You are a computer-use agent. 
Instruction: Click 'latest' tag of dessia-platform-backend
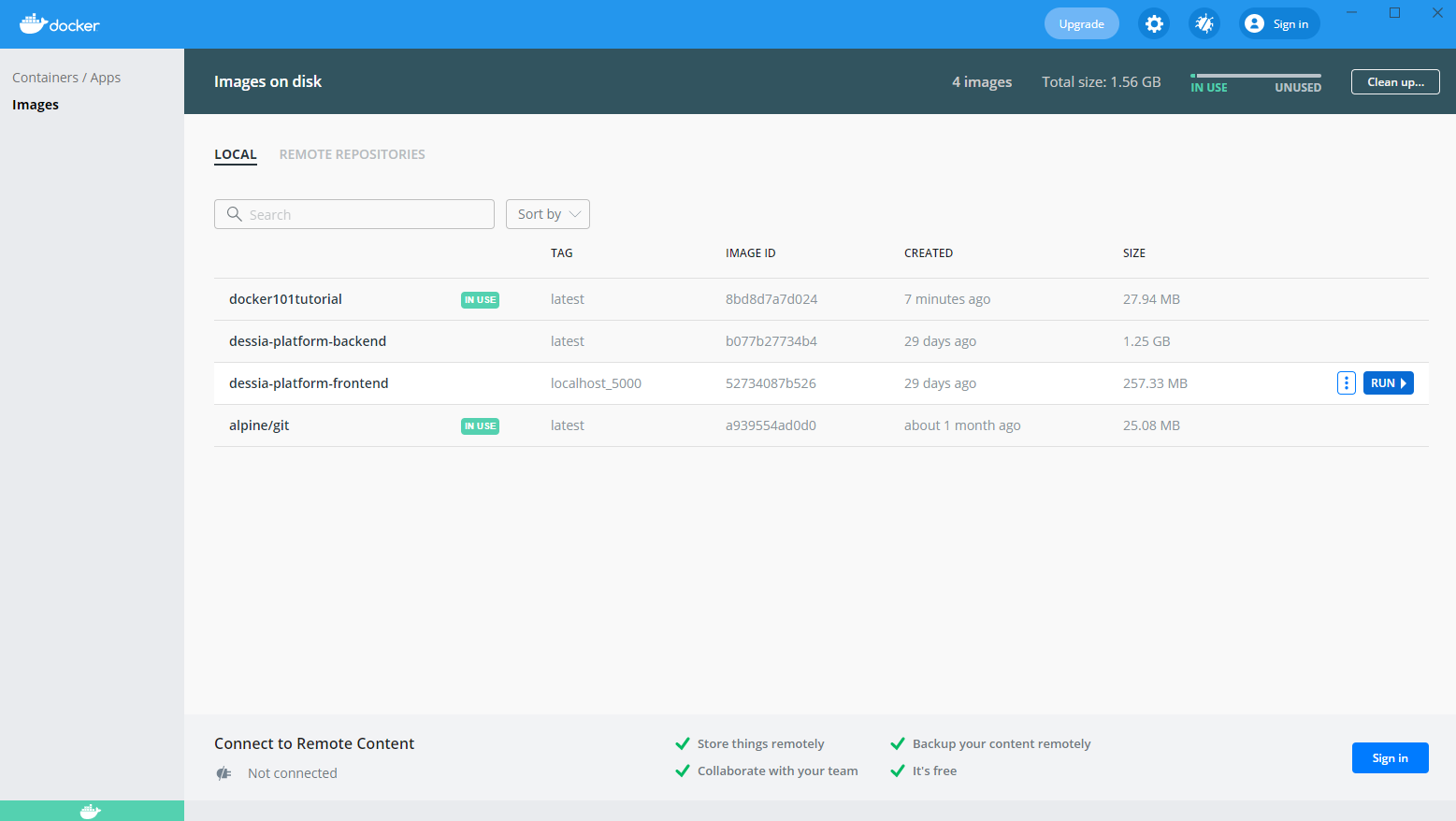pyautogui.click(x=568, y=341)
